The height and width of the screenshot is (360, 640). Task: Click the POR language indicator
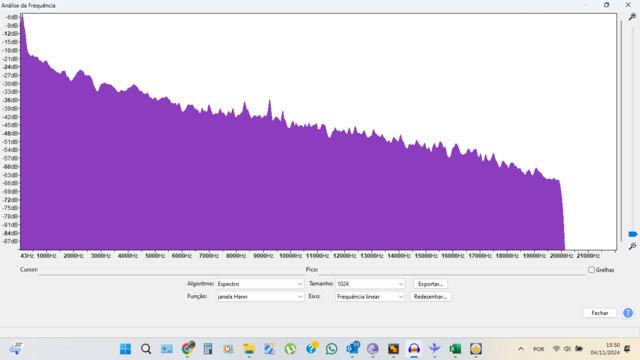tap(538, 349)
